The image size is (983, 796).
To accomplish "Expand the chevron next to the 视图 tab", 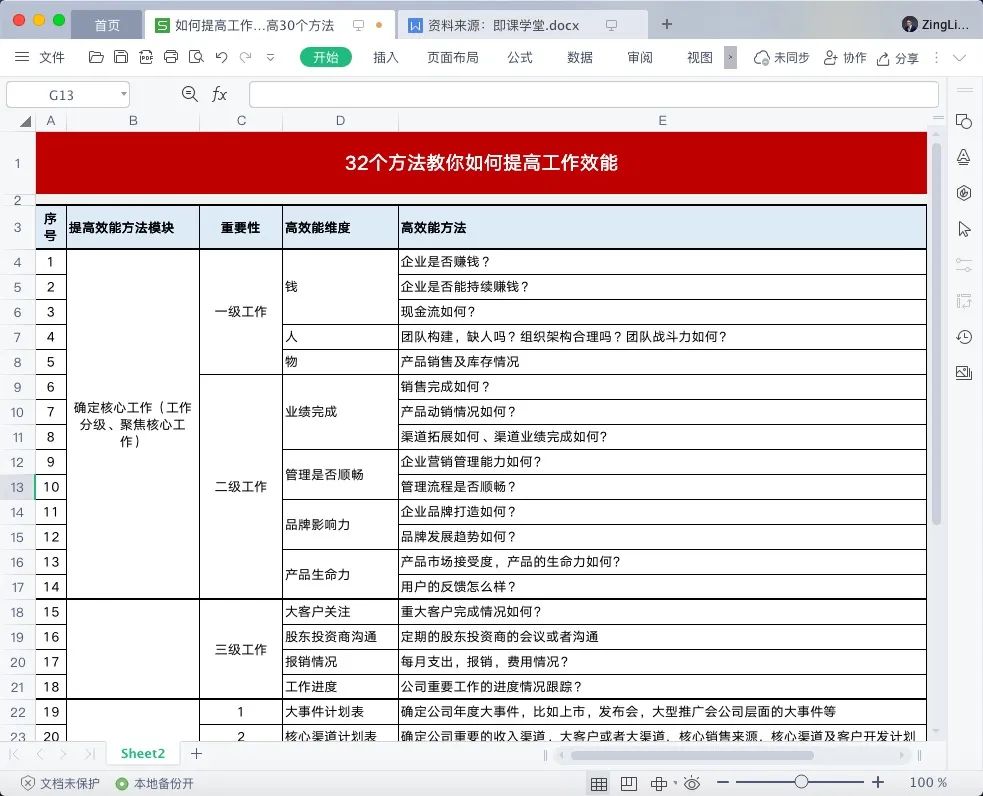I will [x=729, y=58].
